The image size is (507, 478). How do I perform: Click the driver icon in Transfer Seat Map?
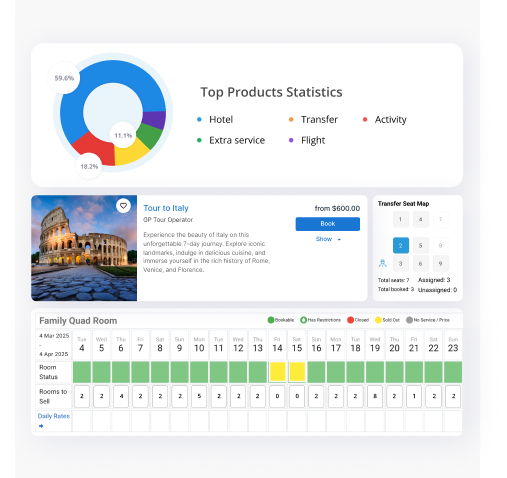383,263
